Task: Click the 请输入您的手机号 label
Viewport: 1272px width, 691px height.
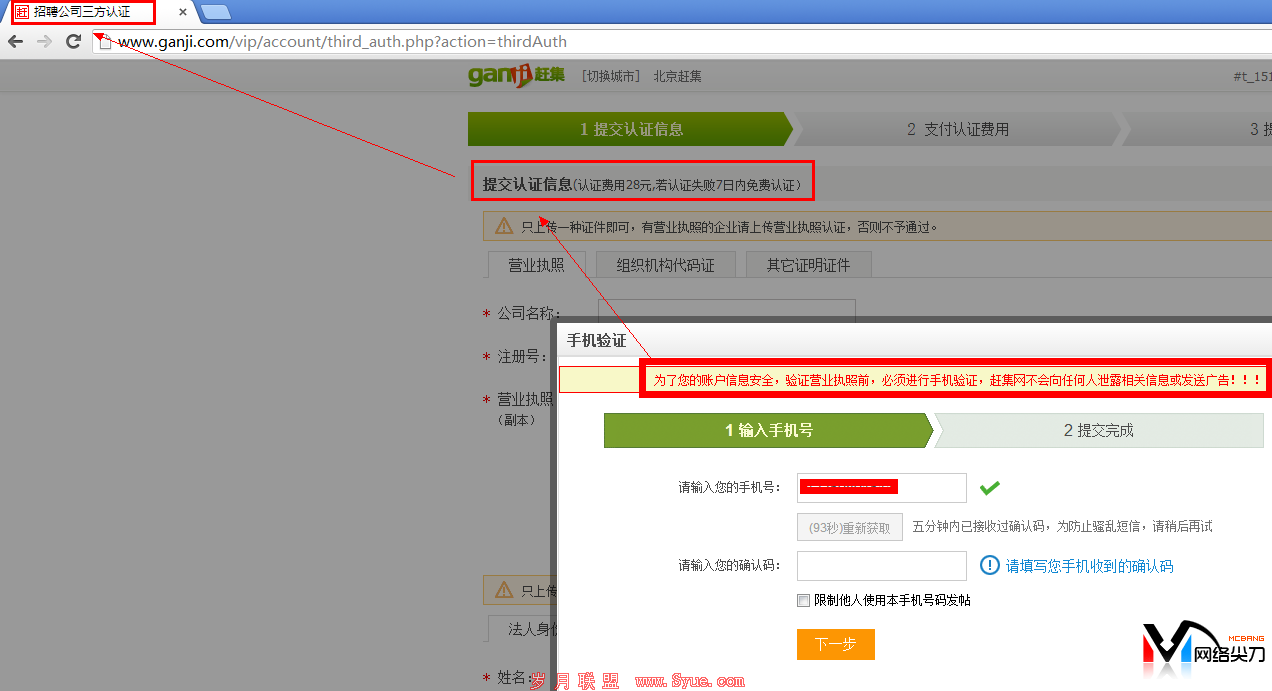Action: coord(729,488)
